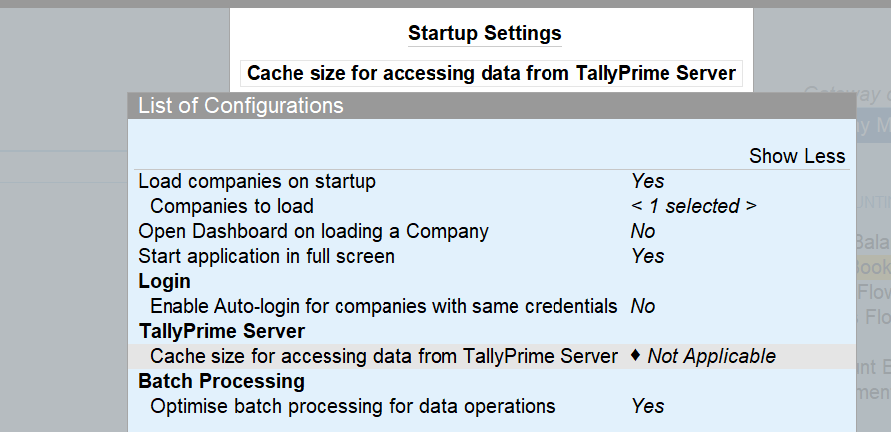Select Start application in full screen option
This screenshot has width=891, height=432.
(266, 256)
